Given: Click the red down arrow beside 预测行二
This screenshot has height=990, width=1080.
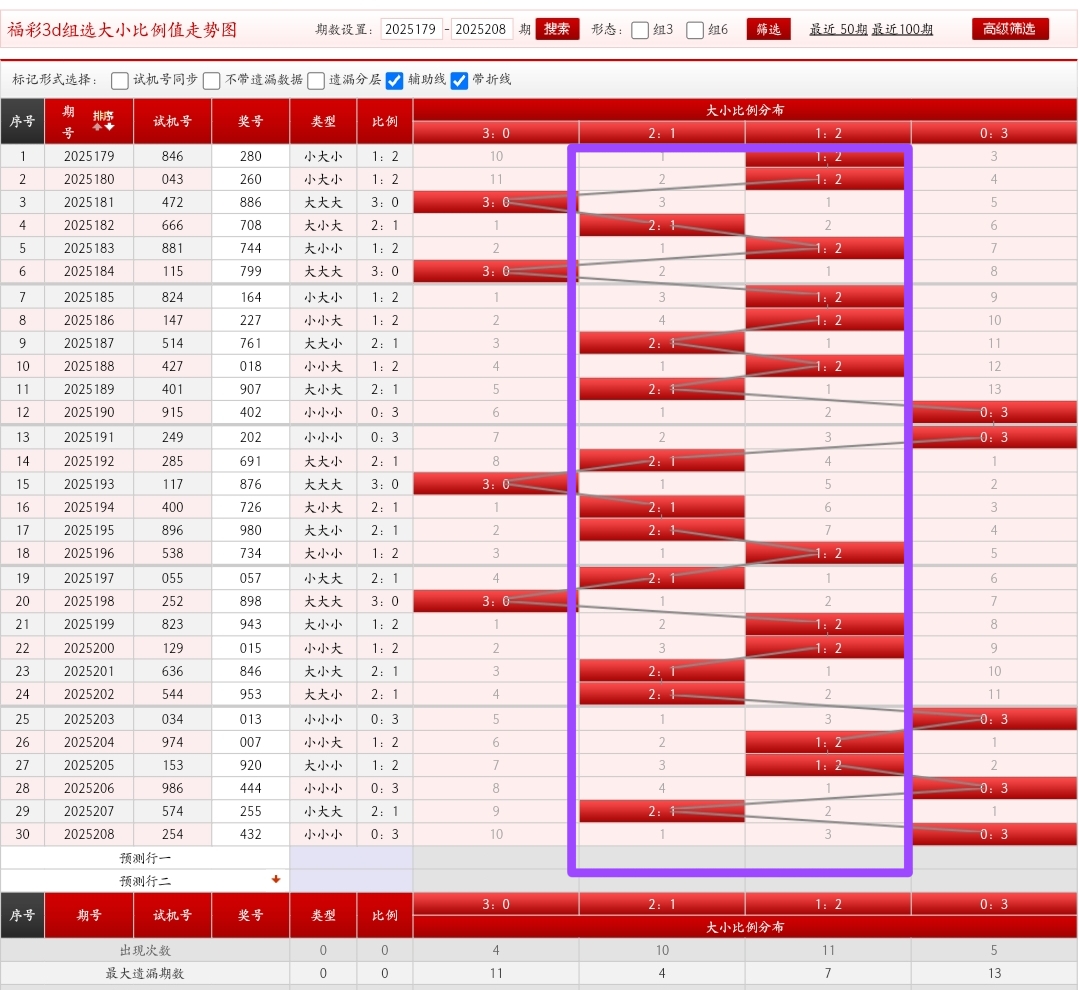Looking at the screenshot, I should [x=276, y=880].
